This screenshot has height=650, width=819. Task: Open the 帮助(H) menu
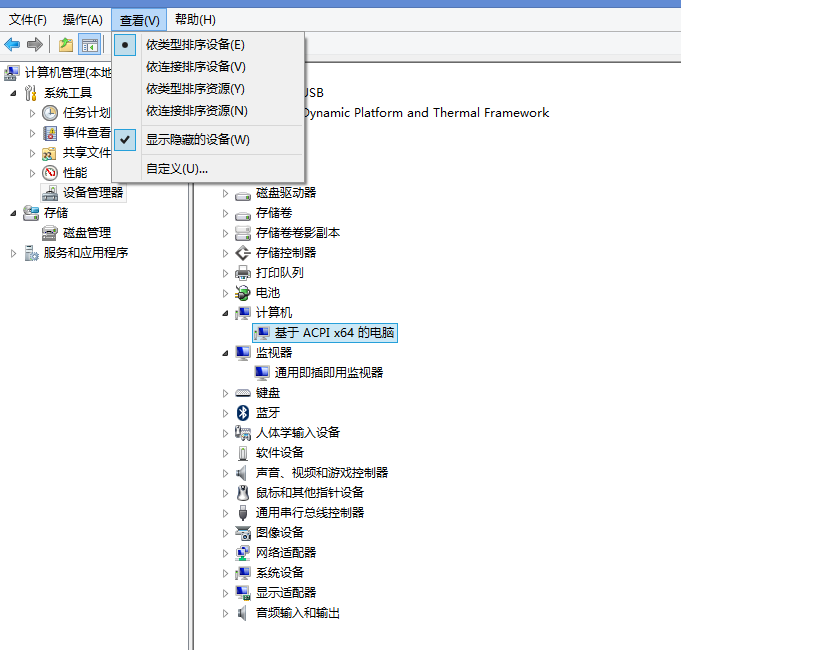pos(194,19)
